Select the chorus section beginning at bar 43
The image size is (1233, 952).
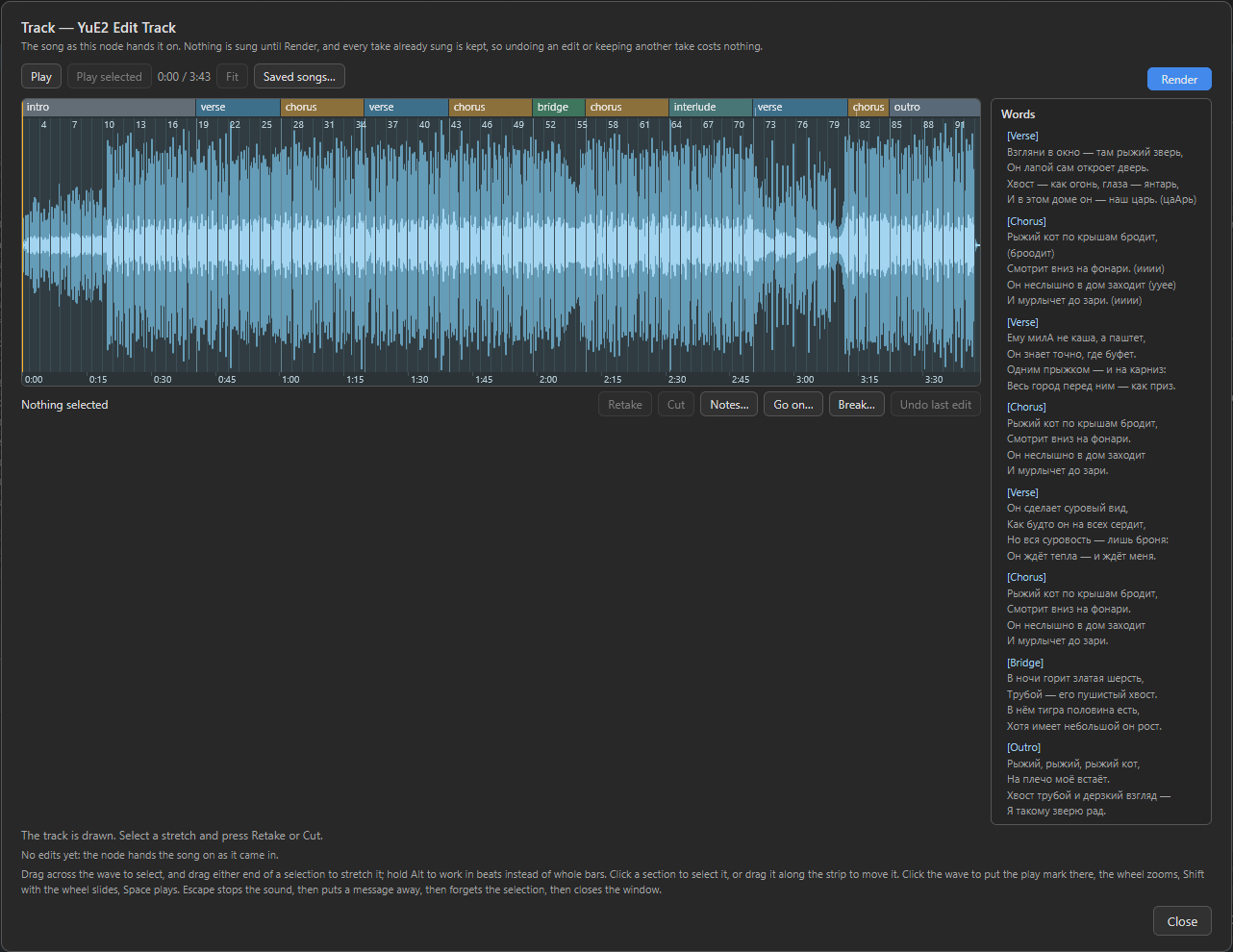click(491, 108)
